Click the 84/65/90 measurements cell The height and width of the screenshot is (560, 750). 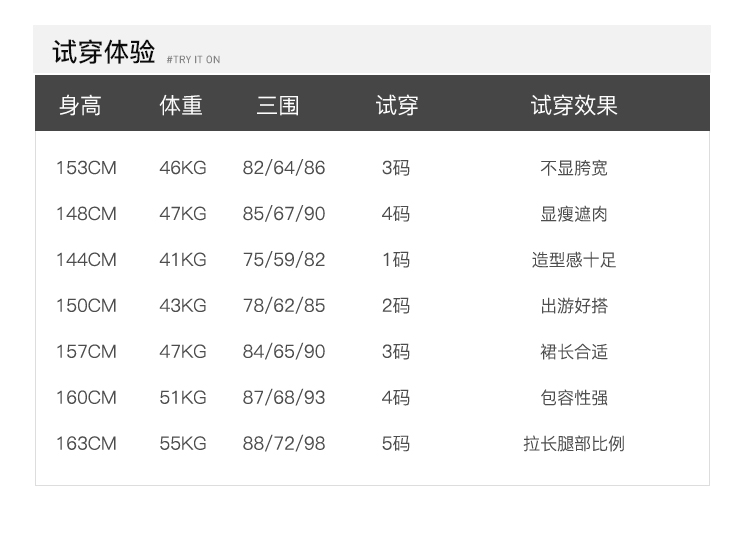pyautogui.click(x=284, y=352)
